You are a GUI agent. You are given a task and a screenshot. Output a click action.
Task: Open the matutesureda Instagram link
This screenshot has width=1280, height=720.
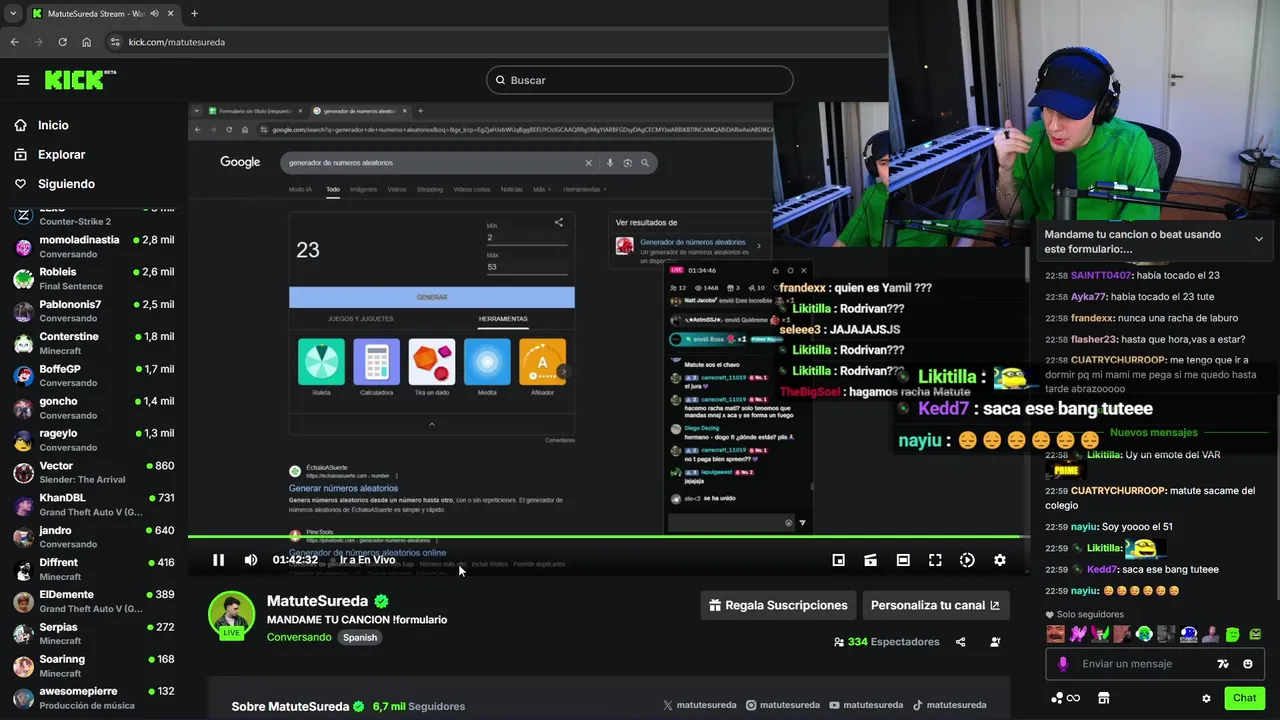pos(783,705)
